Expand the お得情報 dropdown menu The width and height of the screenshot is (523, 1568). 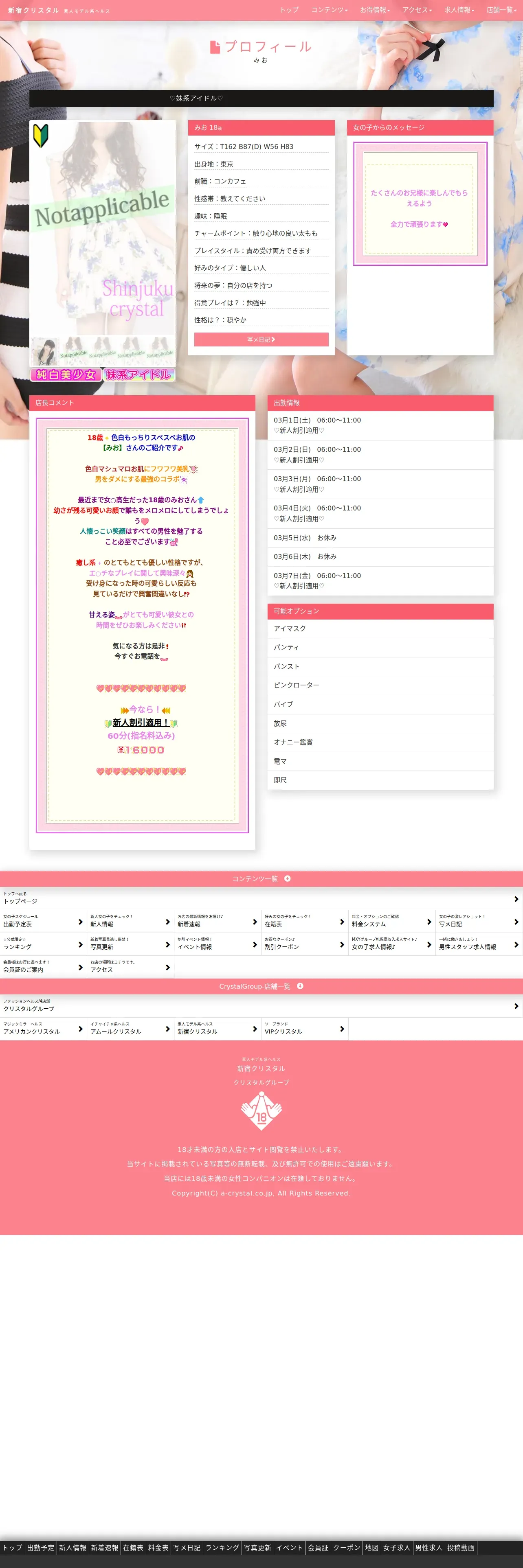point(374,10)
